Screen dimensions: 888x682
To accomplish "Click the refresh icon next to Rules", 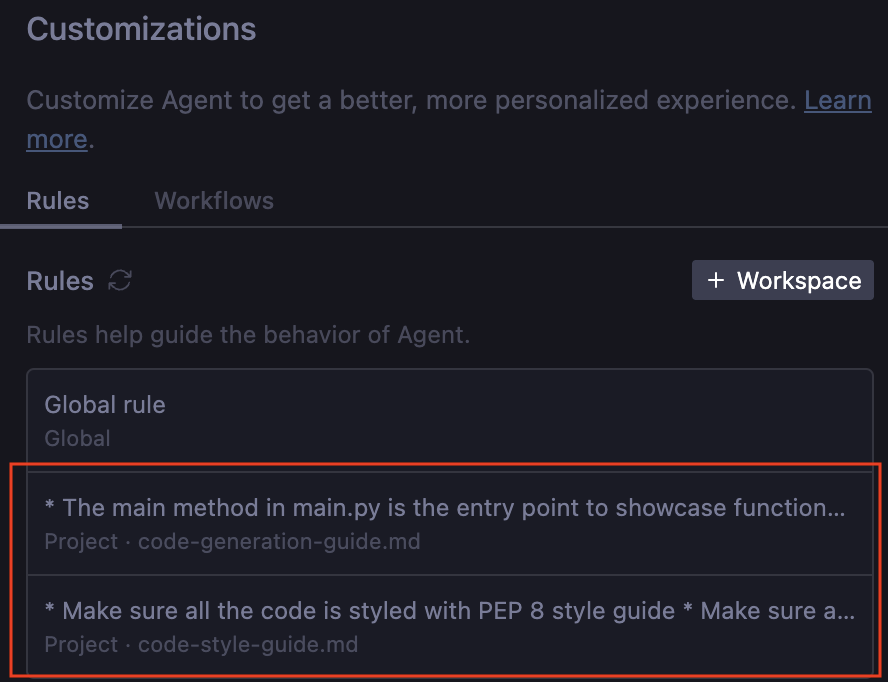I will pos(120,281).
